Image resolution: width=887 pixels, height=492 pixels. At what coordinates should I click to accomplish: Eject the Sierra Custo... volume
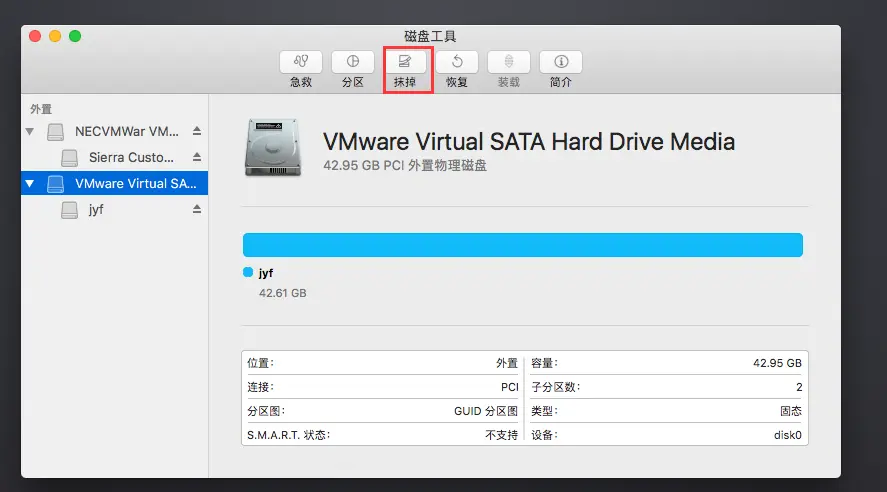click(x=197, y=157)
